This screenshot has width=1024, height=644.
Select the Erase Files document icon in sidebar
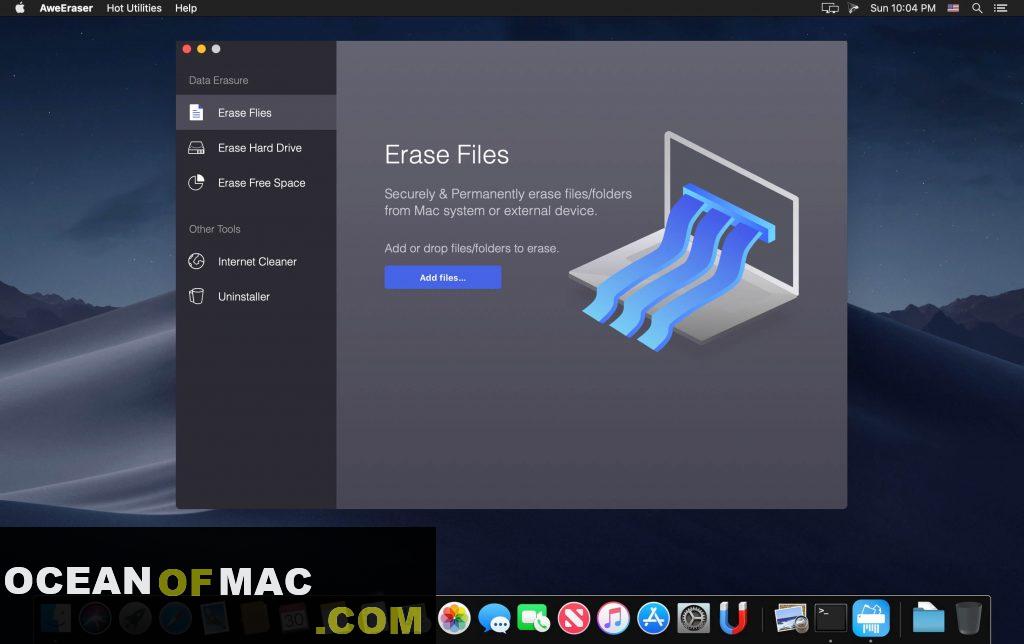pyautogui.click(x=196, y=112)
